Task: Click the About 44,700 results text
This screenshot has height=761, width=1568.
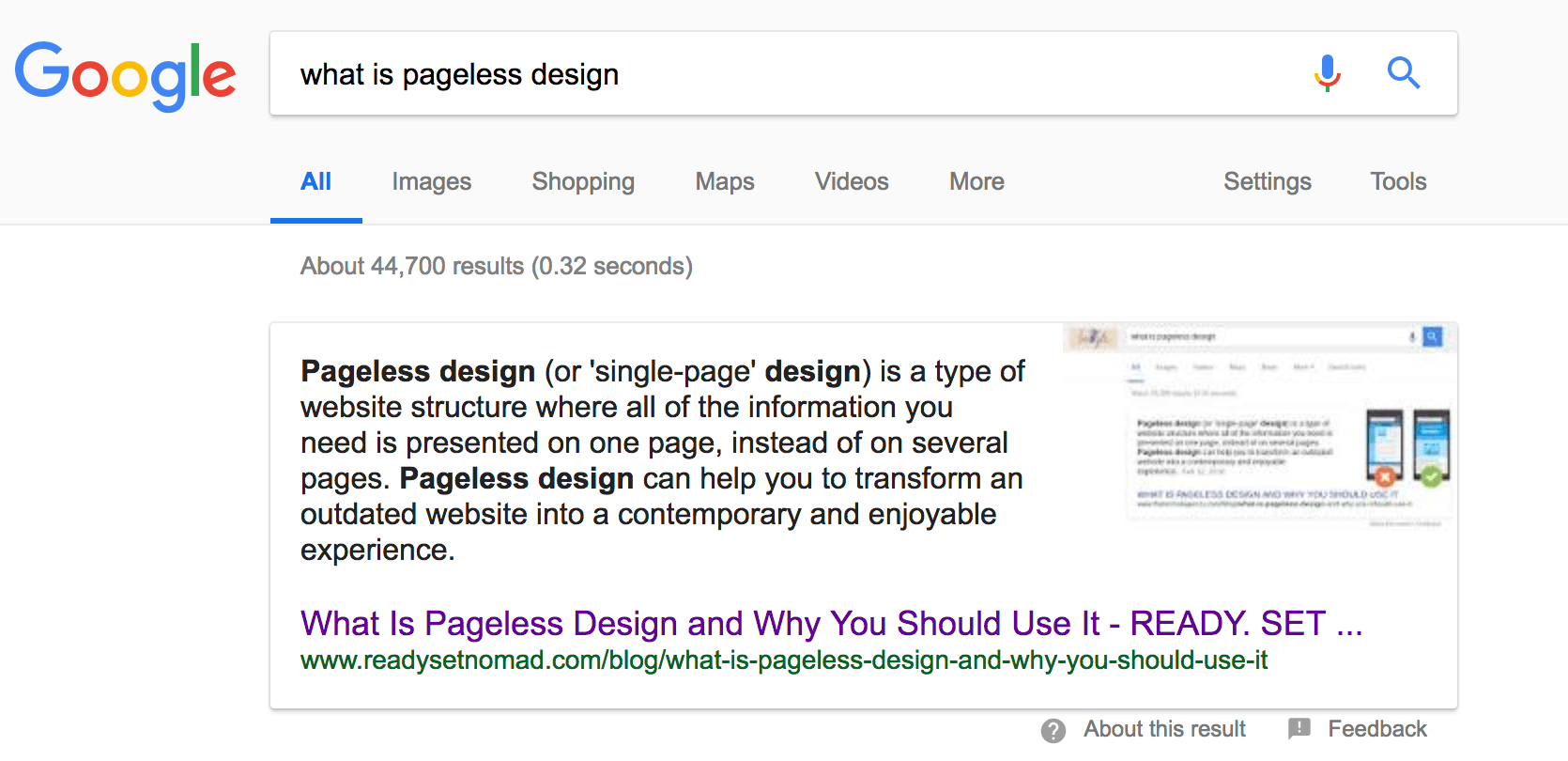Action: coord(497,267)
